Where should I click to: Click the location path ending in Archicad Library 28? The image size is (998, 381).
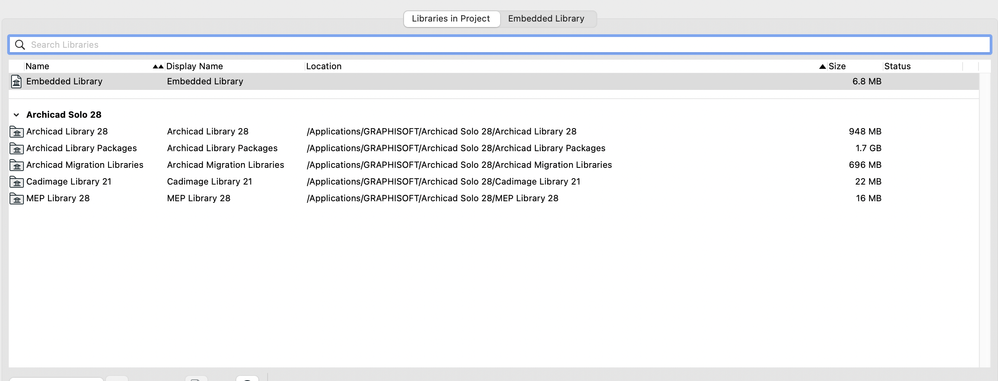[x=441, y=132]
